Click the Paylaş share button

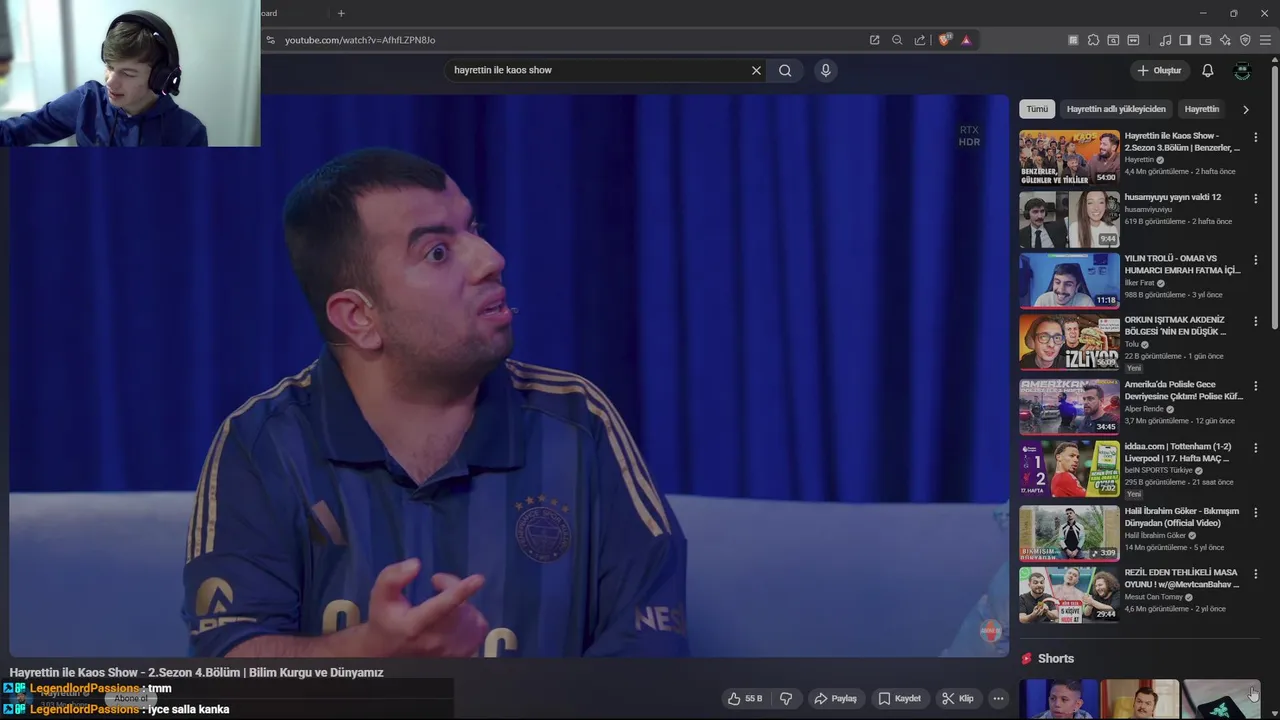[x=836, y=698]
